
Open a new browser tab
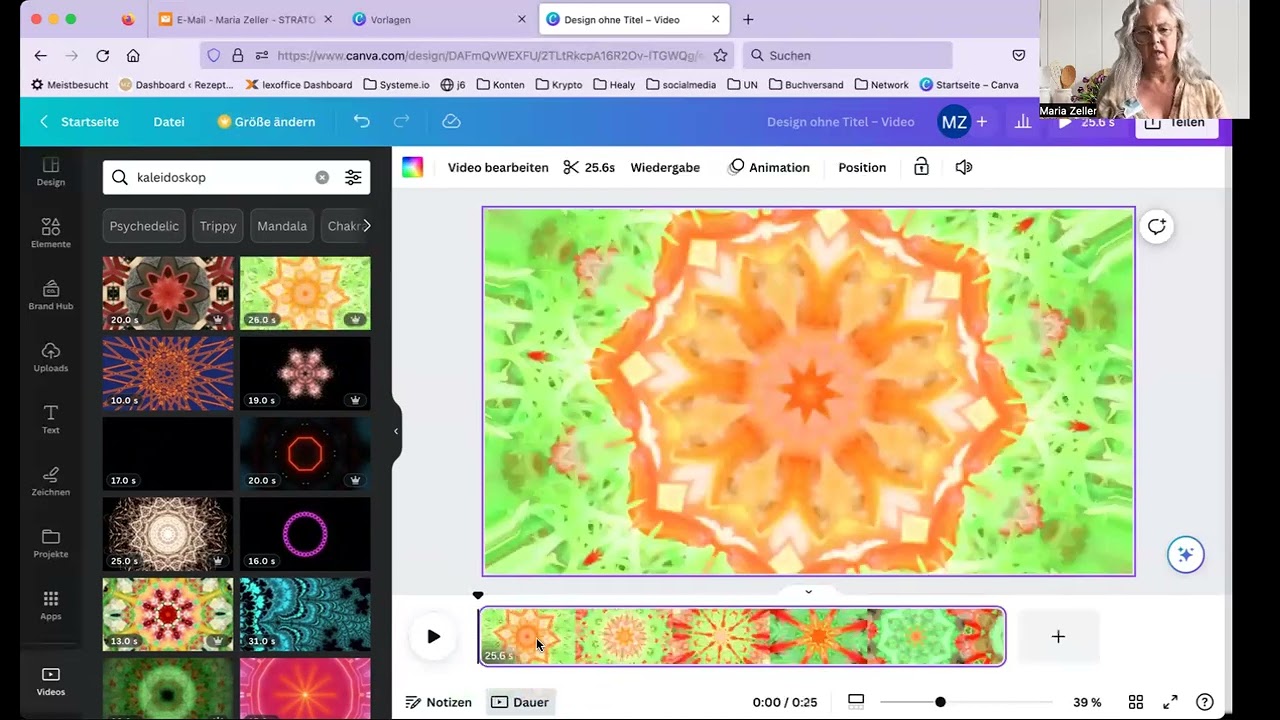(748, 19)
